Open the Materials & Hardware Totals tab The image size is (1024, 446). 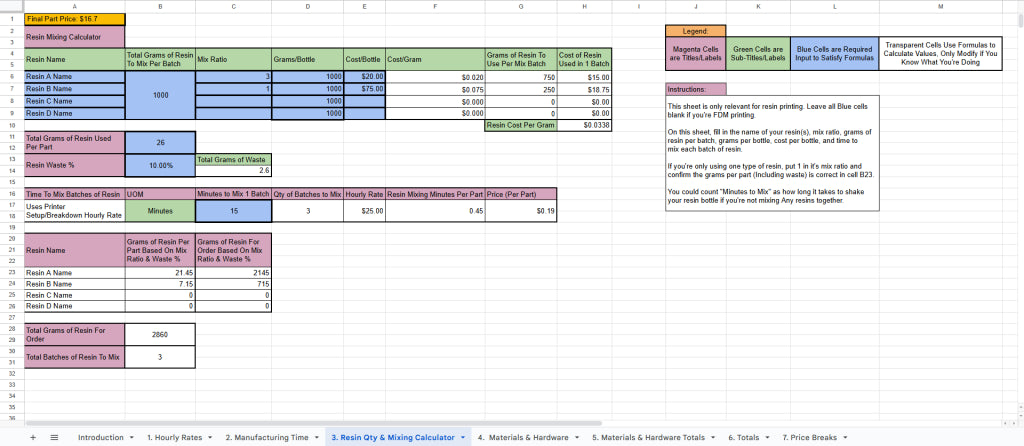point(648,437)
